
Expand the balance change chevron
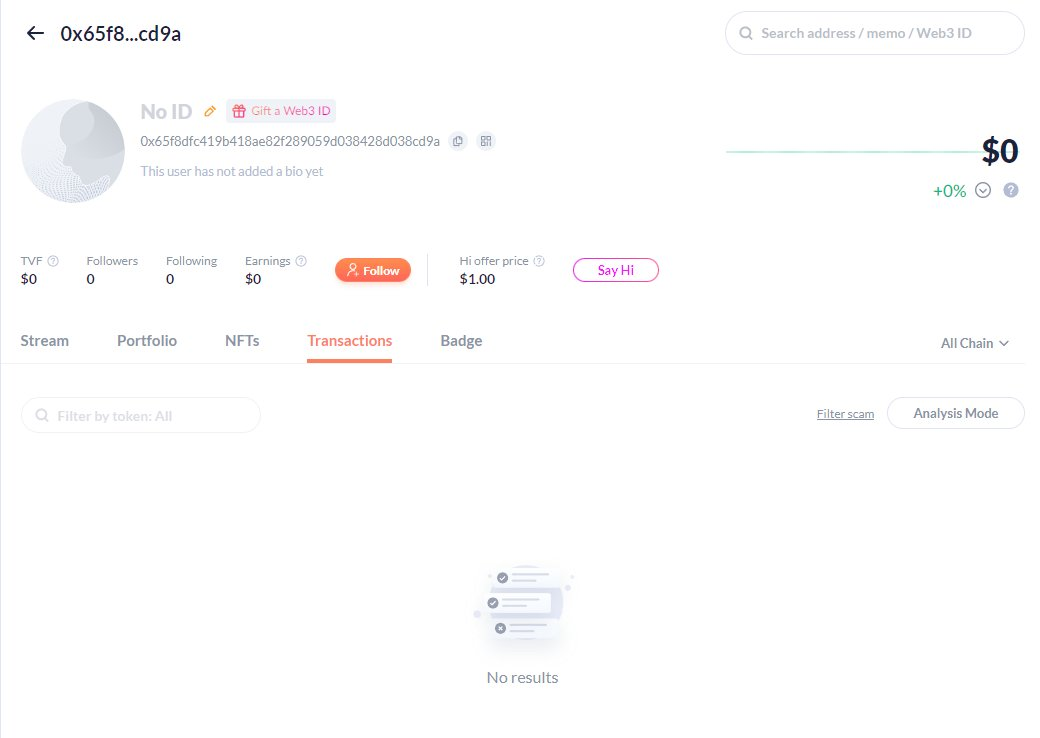982,190
